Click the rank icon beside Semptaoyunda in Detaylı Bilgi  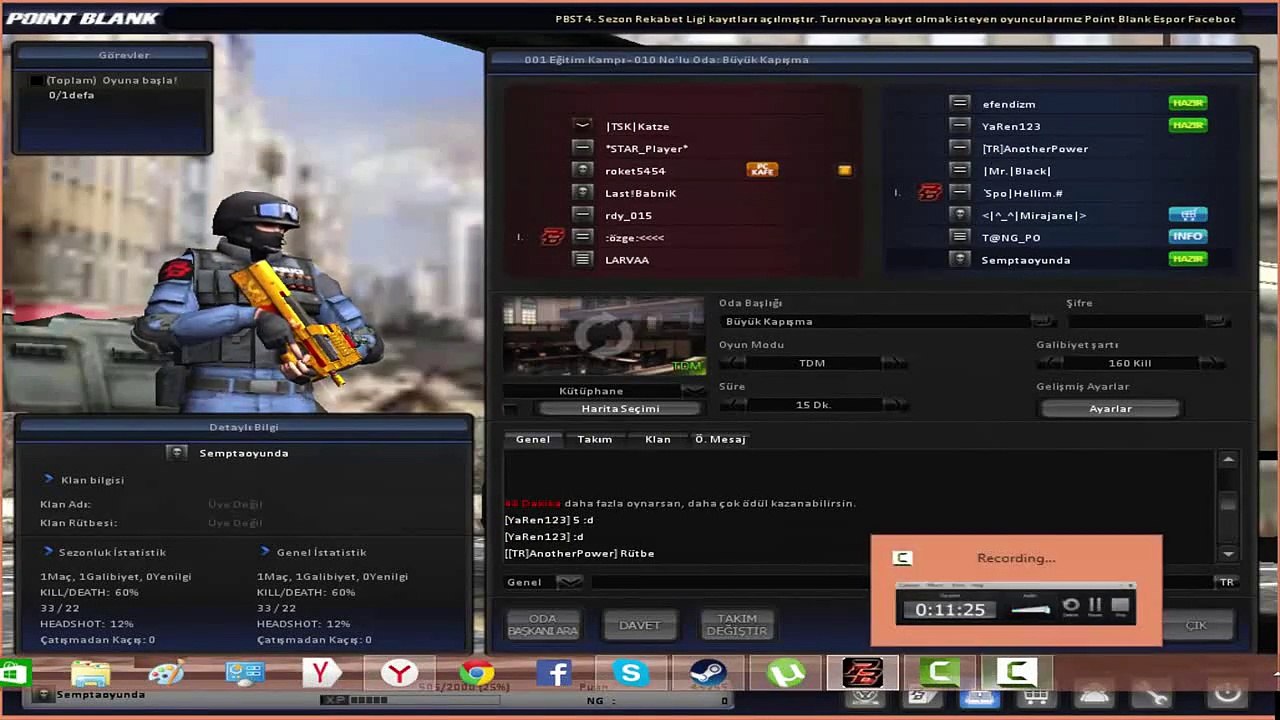click(177, 453)
